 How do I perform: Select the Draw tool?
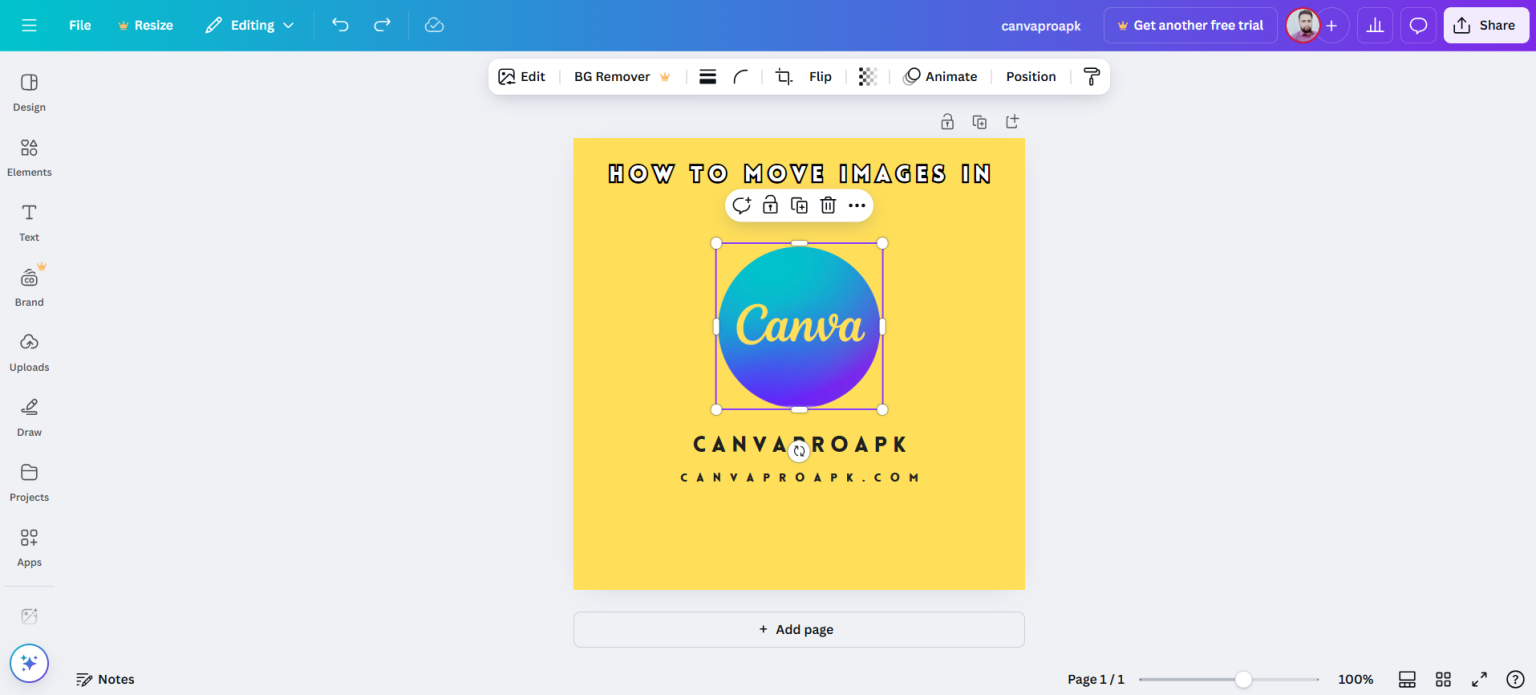point(28,417)
